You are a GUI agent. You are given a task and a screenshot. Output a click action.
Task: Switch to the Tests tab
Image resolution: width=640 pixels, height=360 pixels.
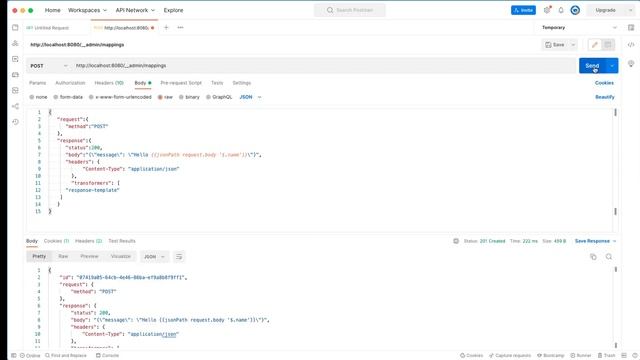point(217,83)
